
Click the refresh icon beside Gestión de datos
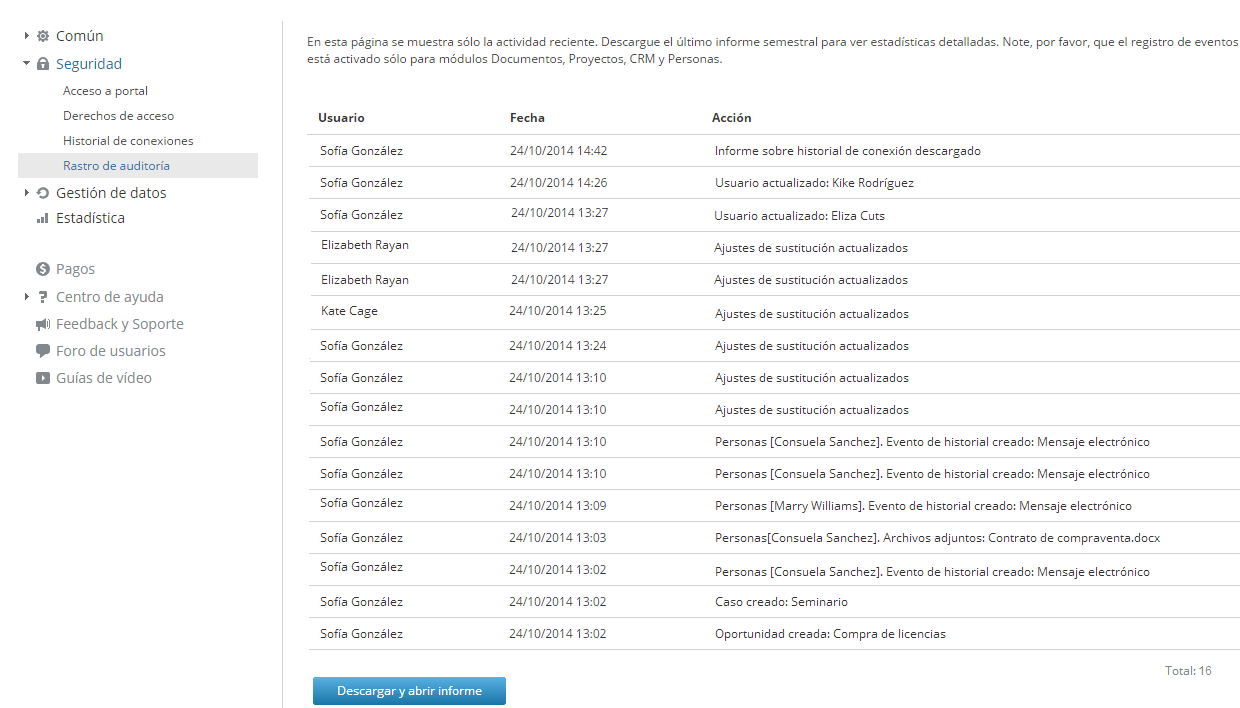[x=43, y=193]
